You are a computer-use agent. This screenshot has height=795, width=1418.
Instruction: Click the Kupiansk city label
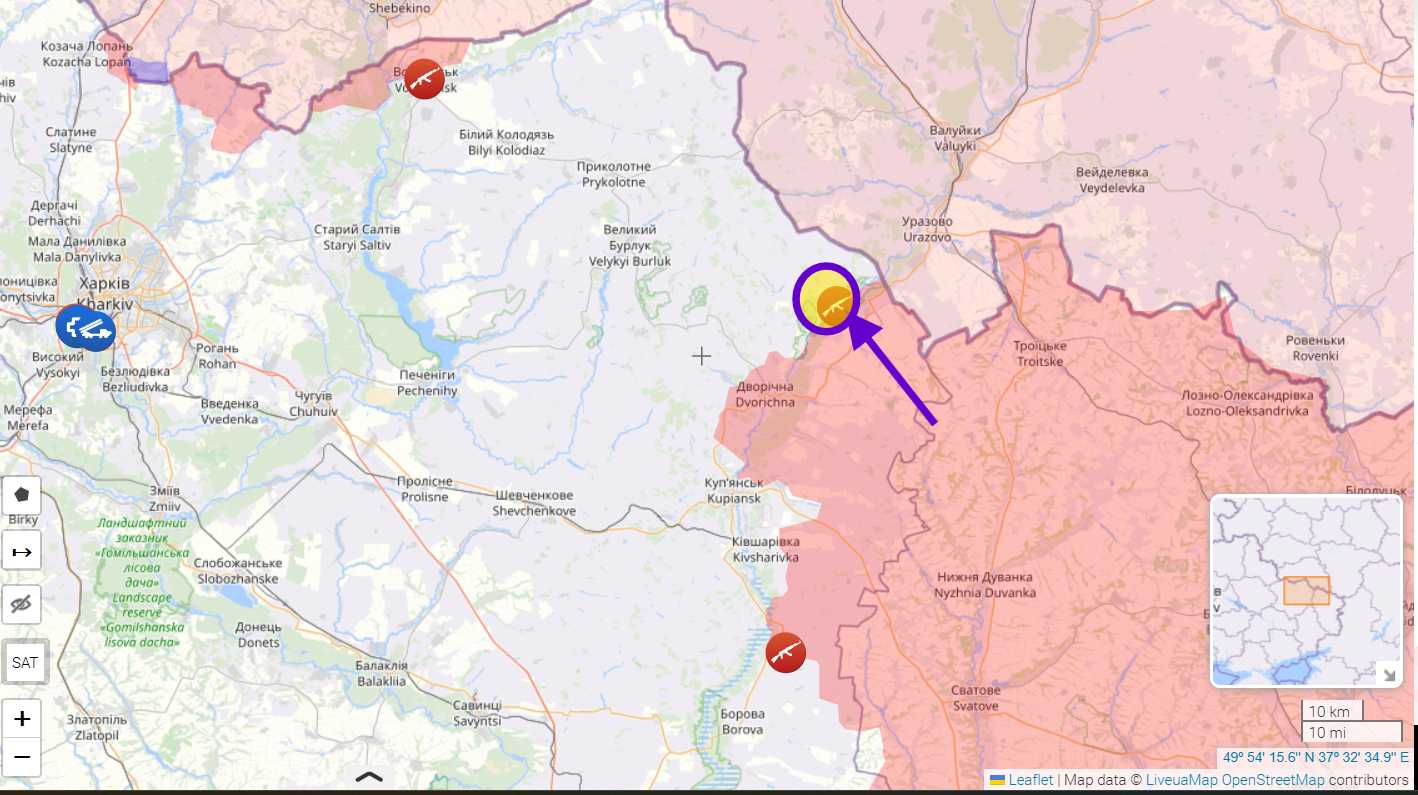pyautogui.click(x=733, y=490)
